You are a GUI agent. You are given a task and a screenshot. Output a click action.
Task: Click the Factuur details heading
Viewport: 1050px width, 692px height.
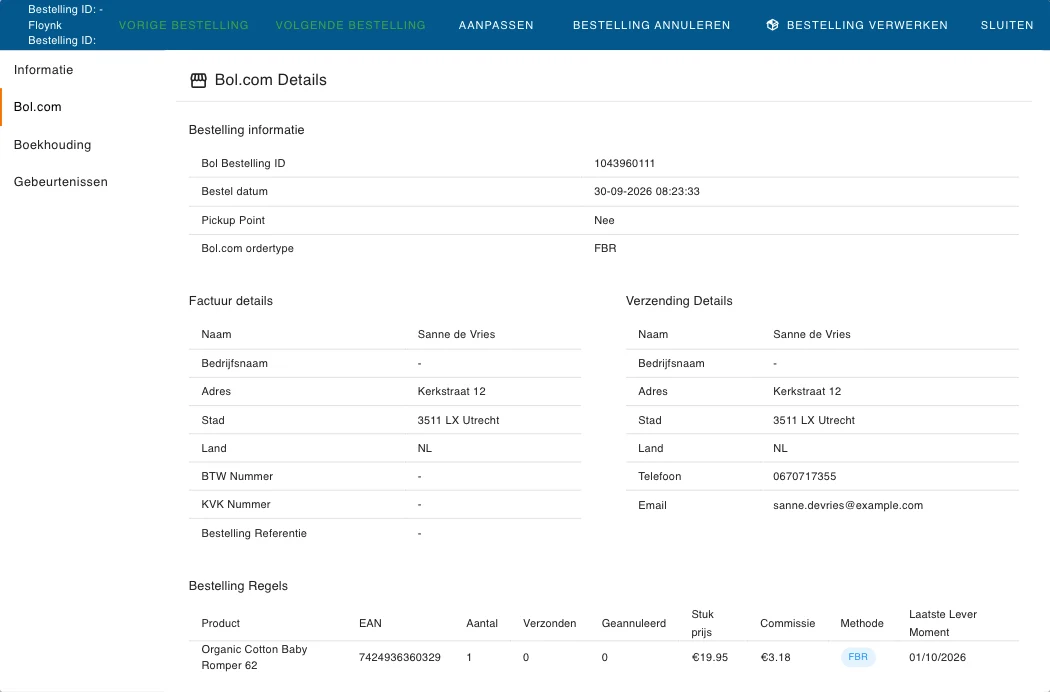tap(231, 301)
